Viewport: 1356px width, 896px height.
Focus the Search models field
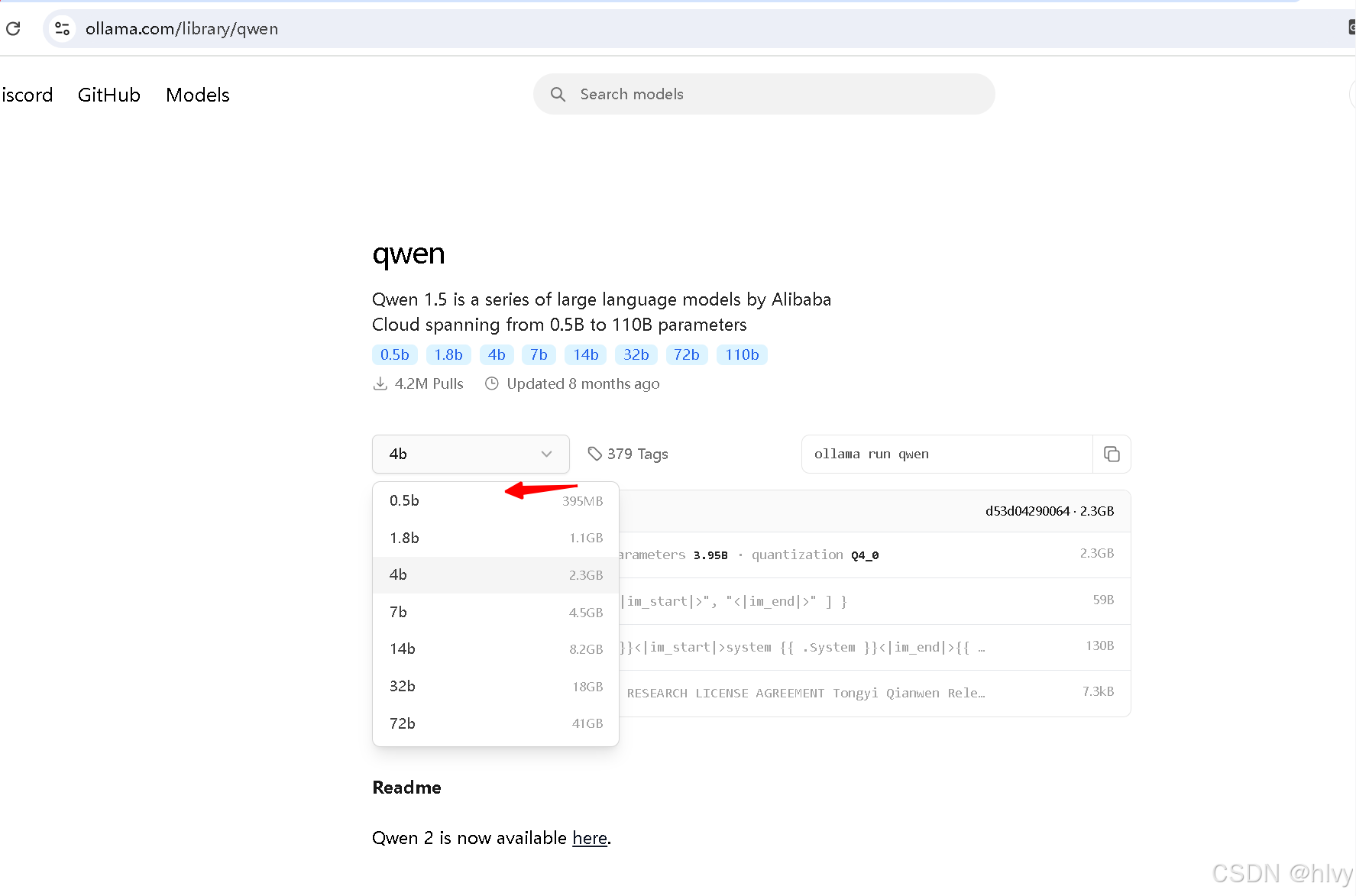pos(764,94)
